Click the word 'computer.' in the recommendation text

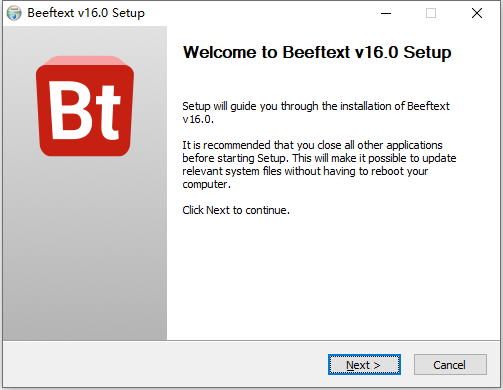206,184
